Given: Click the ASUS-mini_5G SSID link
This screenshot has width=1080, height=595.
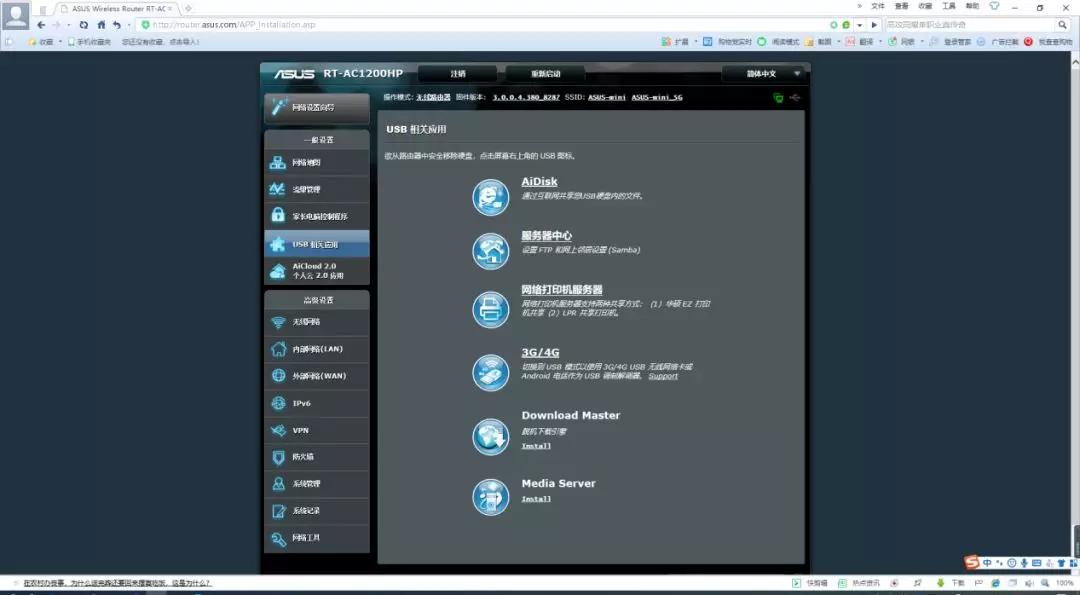Looking at the screenshot, I should pyautogui.click(x=657, y=98).
